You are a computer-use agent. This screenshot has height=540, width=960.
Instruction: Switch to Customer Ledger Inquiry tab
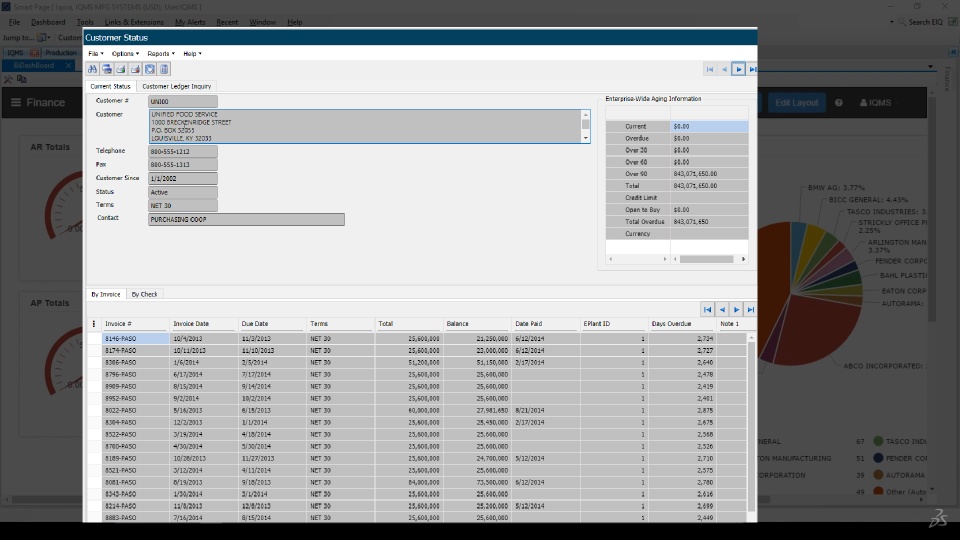176,86
